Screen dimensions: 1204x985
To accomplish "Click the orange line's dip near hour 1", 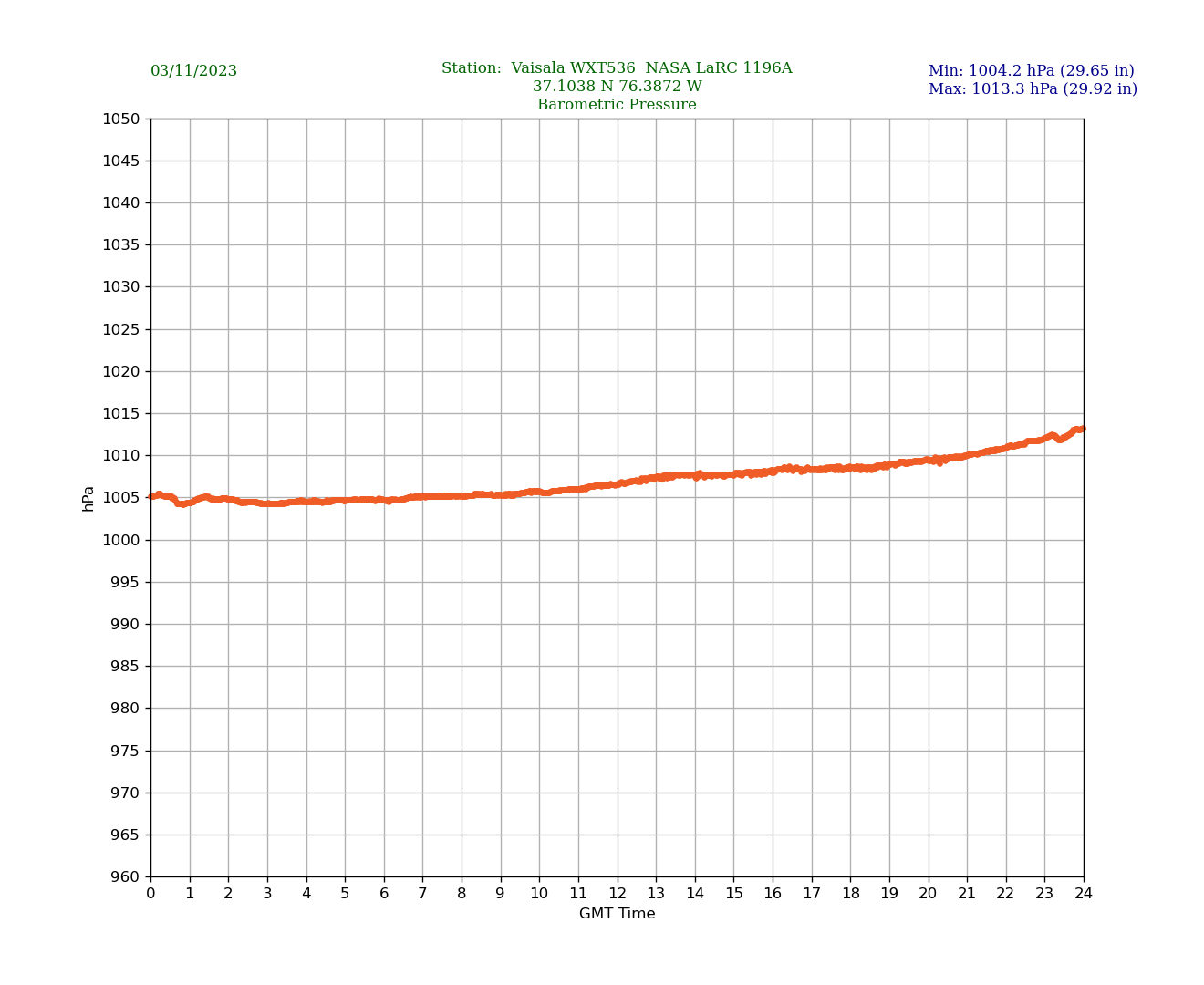I will click(182, 503).
